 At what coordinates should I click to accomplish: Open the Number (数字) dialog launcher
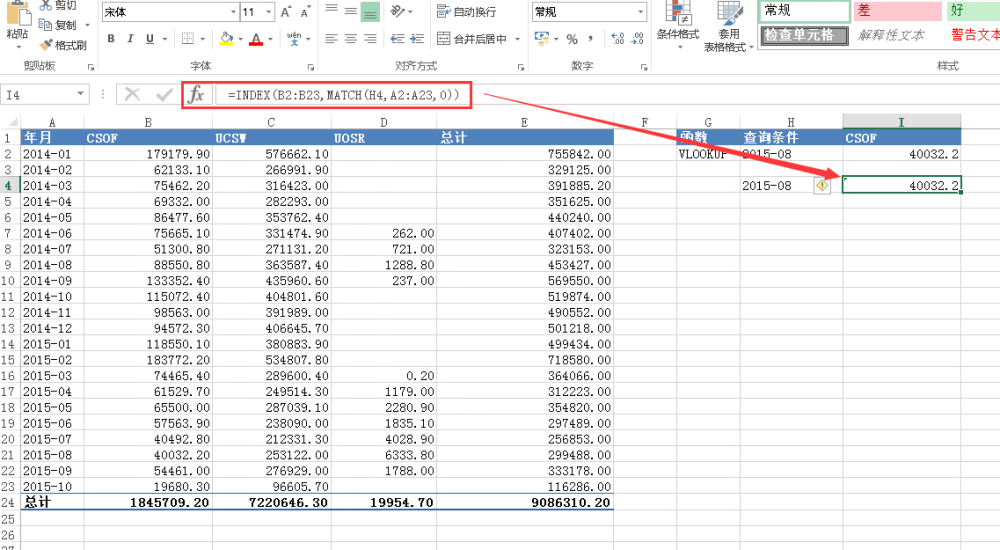[643, 66]
